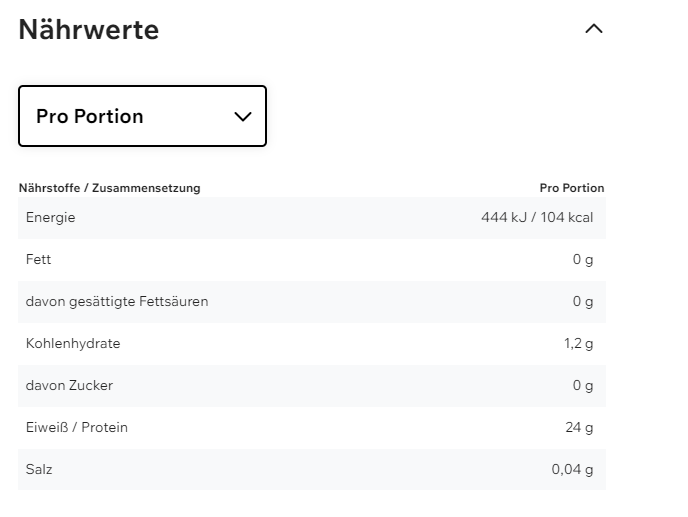Click the 1,2 g Kohlenhydrate value
688x517 pixels.
tap(578, 343)
